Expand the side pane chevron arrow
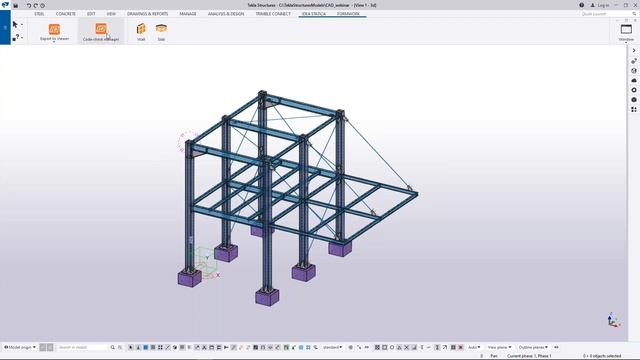Viewport: 640px width, 360px height. [634, 51]
